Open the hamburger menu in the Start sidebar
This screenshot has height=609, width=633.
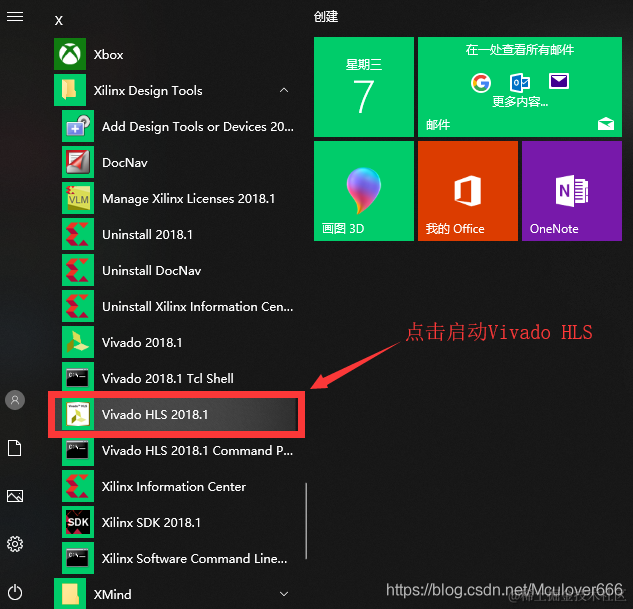coord(15,17)
